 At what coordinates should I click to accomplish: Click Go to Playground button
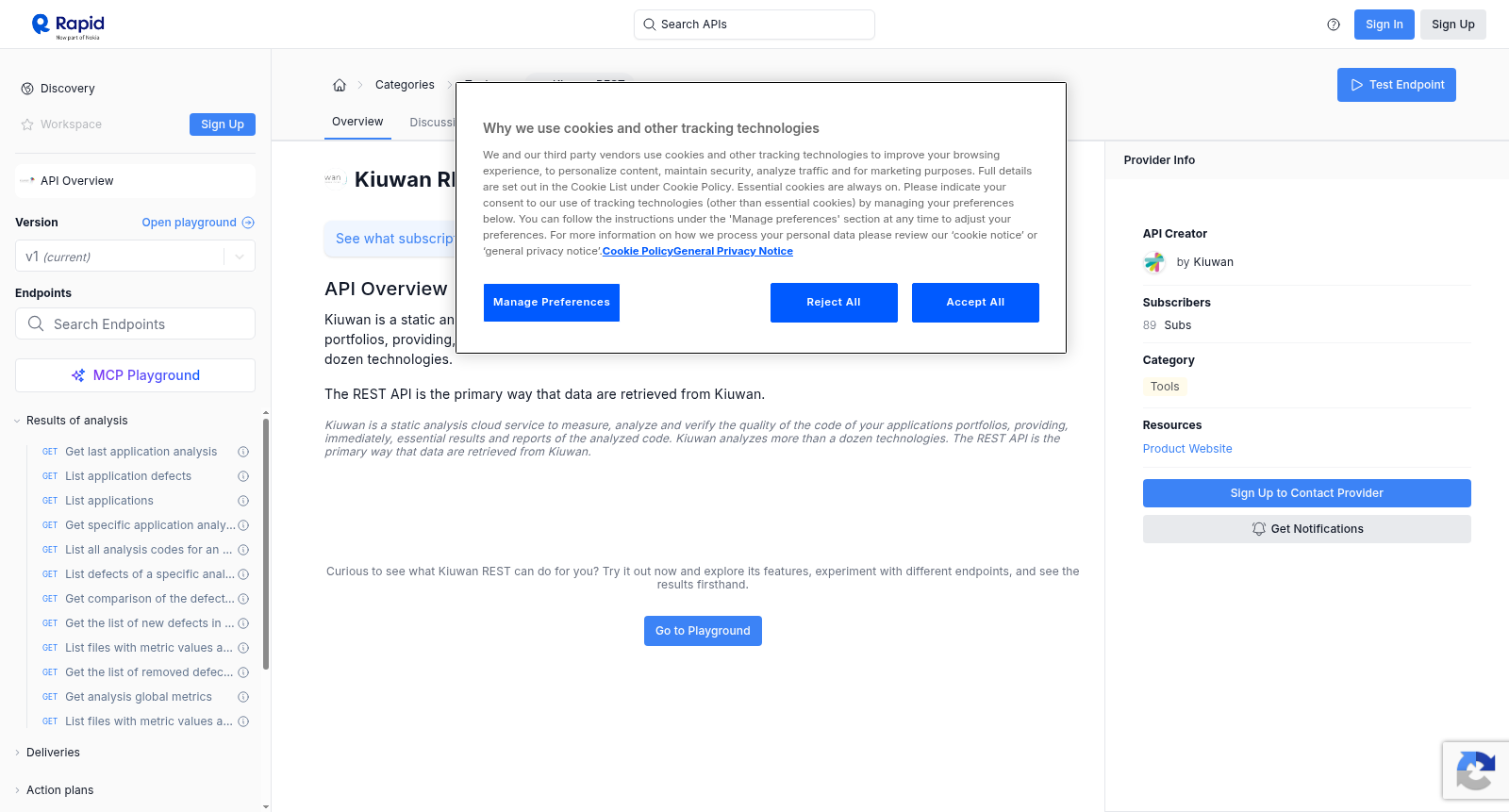(x=703, y=631)
